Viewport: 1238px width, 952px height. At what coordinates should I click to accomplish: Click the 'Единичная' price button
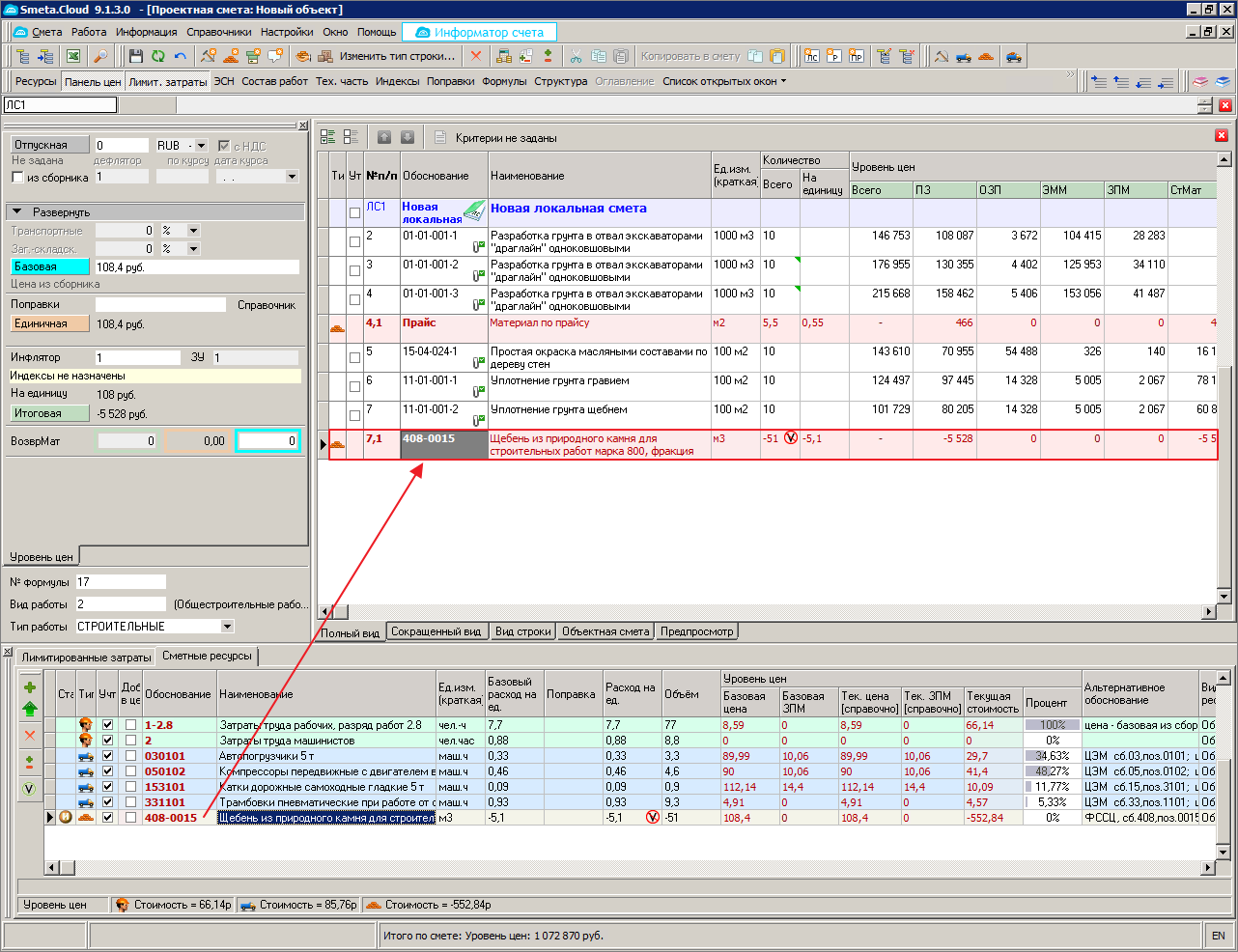pos(49,324)
